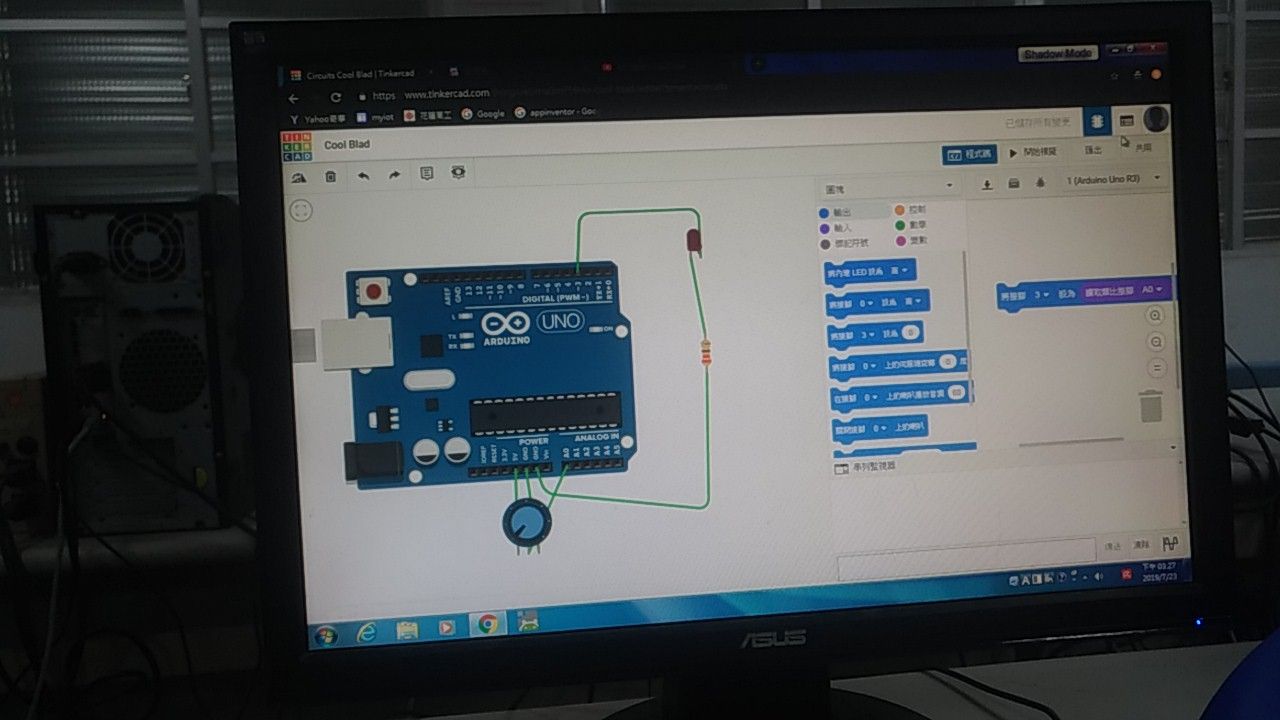1280x720 pixels.
Task: Click the set-pin block in the workspace
Action: pos(1084,293)
